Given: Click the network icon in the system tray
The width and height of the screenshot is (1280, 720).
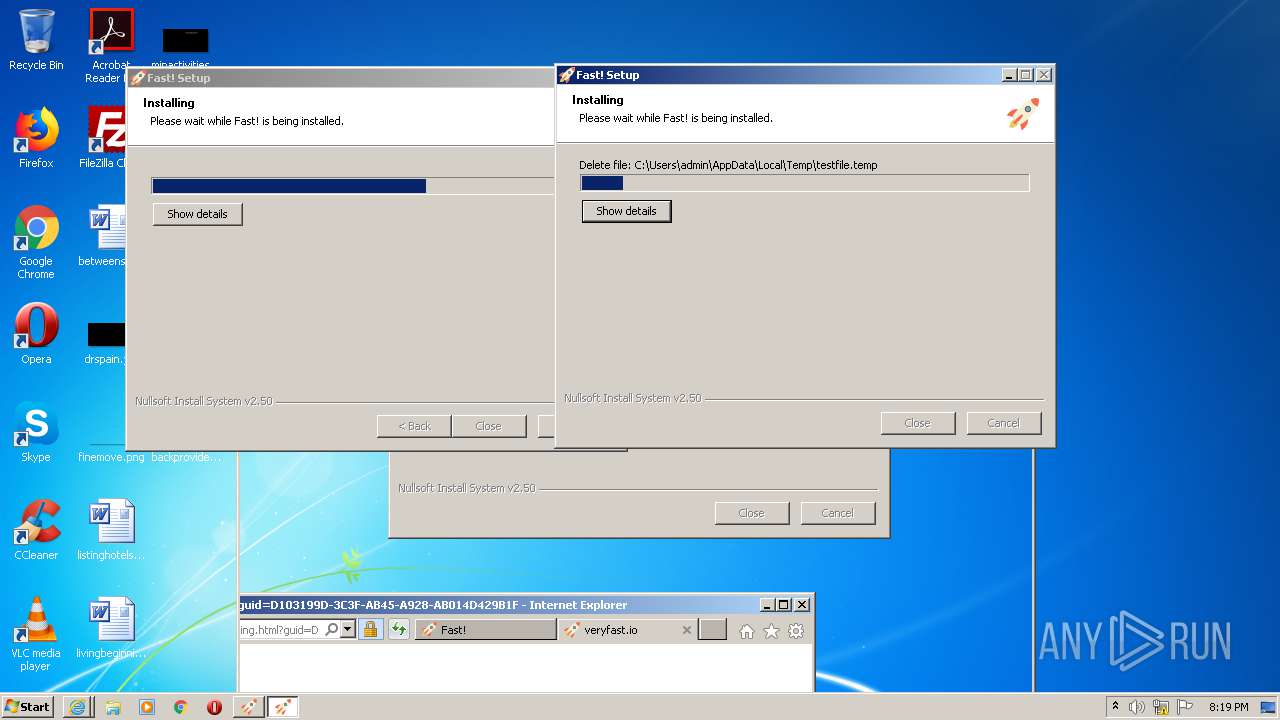Looking at the screenshot, I should (1161, 707).
